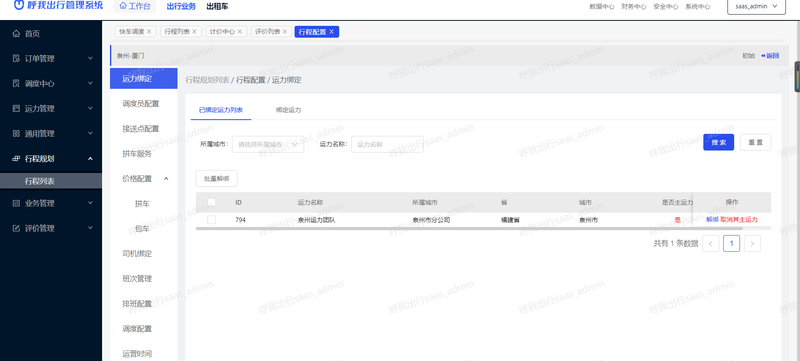Click the 重置 reset button

[x=756, y=142]
